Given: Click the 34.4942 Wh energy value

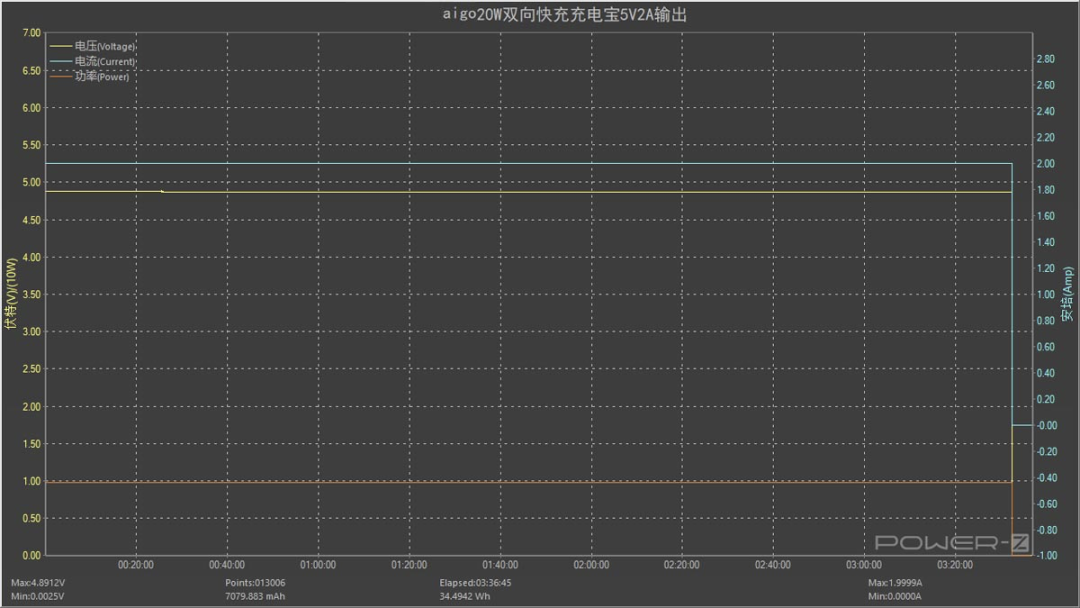Looking at the screenshot, I should [465, 596].
